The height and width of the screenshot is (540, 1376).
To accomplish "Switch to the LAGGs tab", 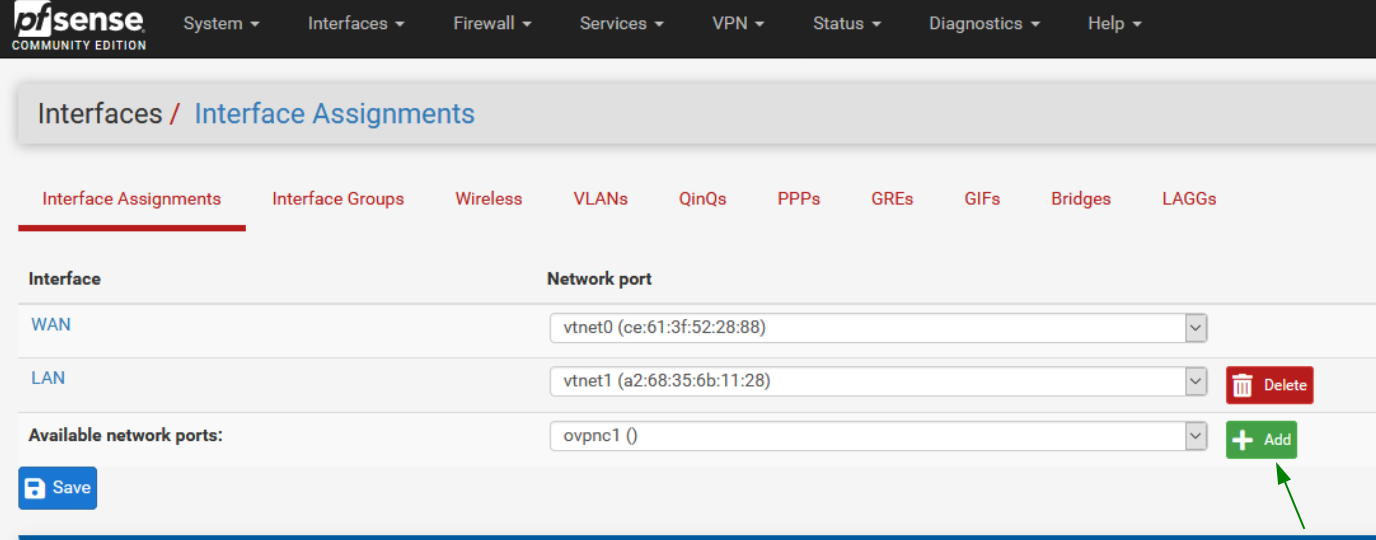I will (1189, 199).
